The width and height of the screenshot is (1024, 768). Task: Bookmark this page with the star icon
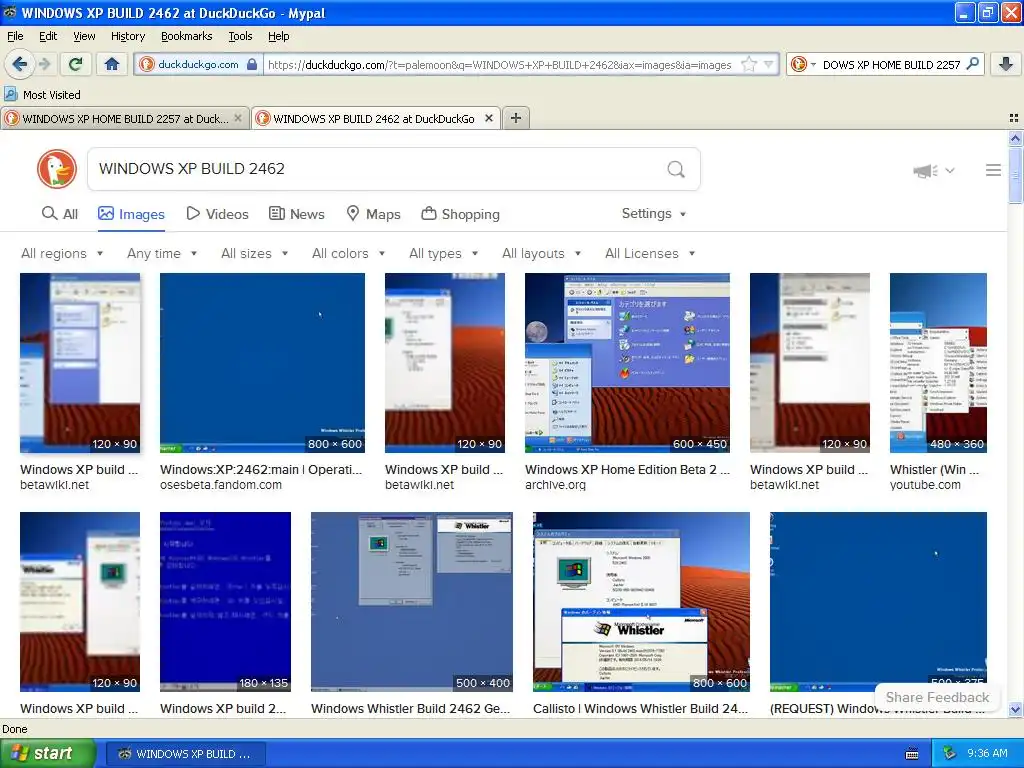coord(749,64)
